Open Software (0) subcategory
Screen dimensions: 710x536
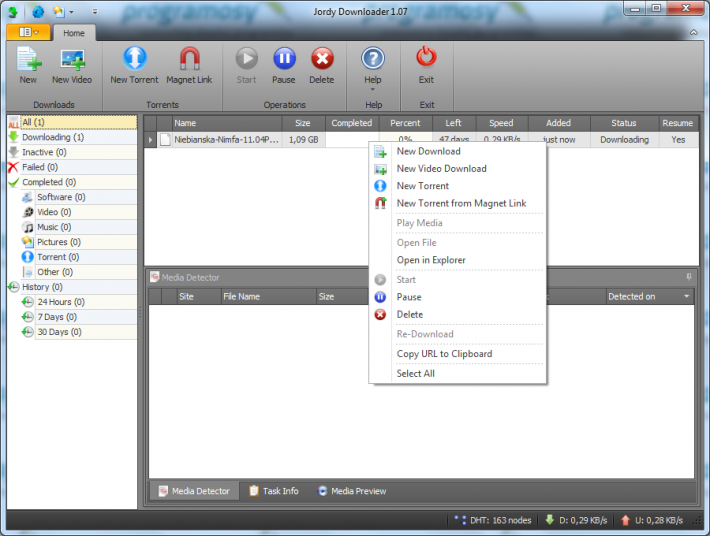coord(79,197)
